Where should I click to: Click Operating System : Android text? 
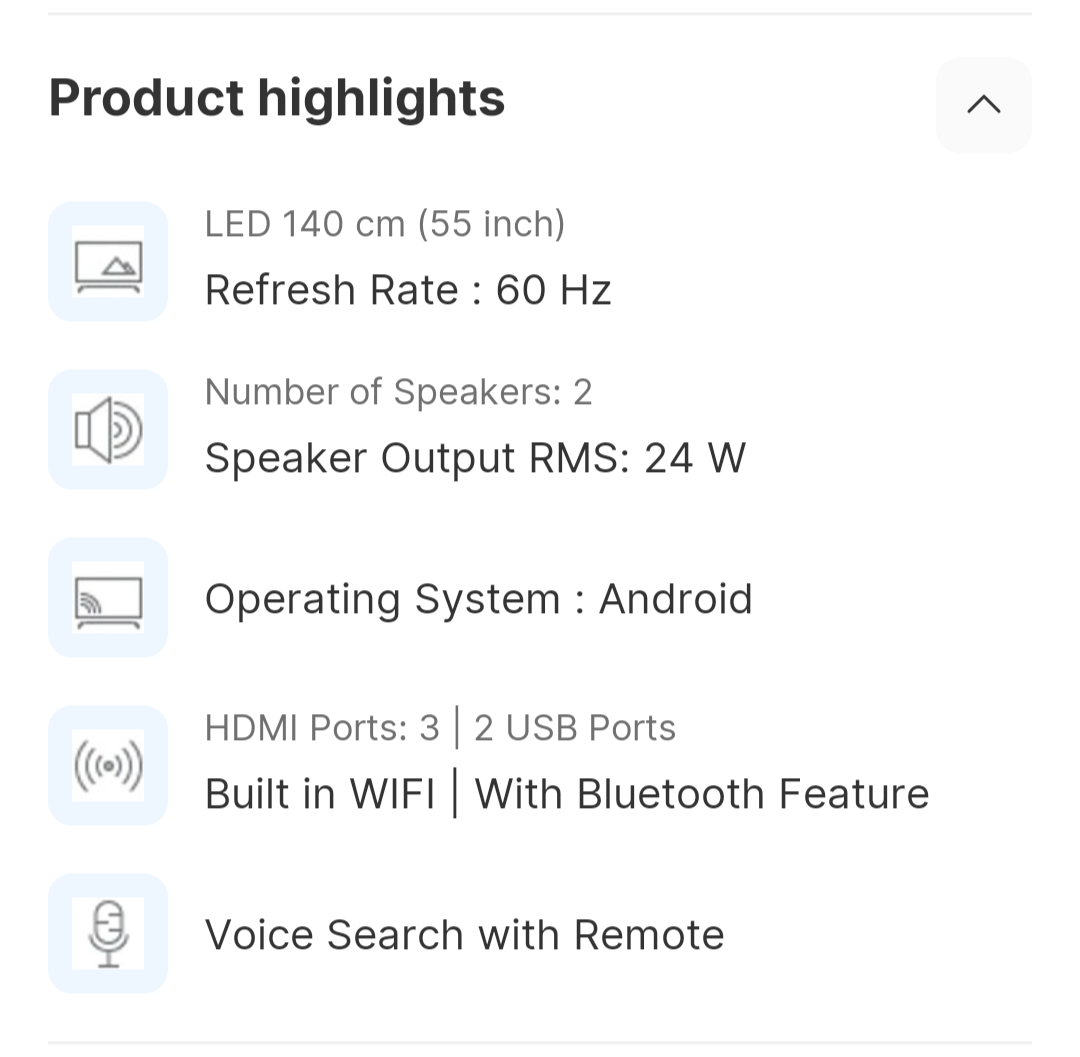click(x=478, y=599)
